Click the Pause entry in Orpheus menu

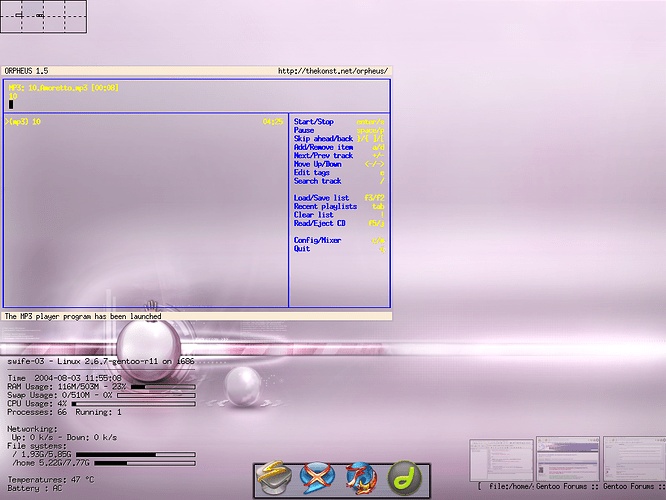point(304,130)
